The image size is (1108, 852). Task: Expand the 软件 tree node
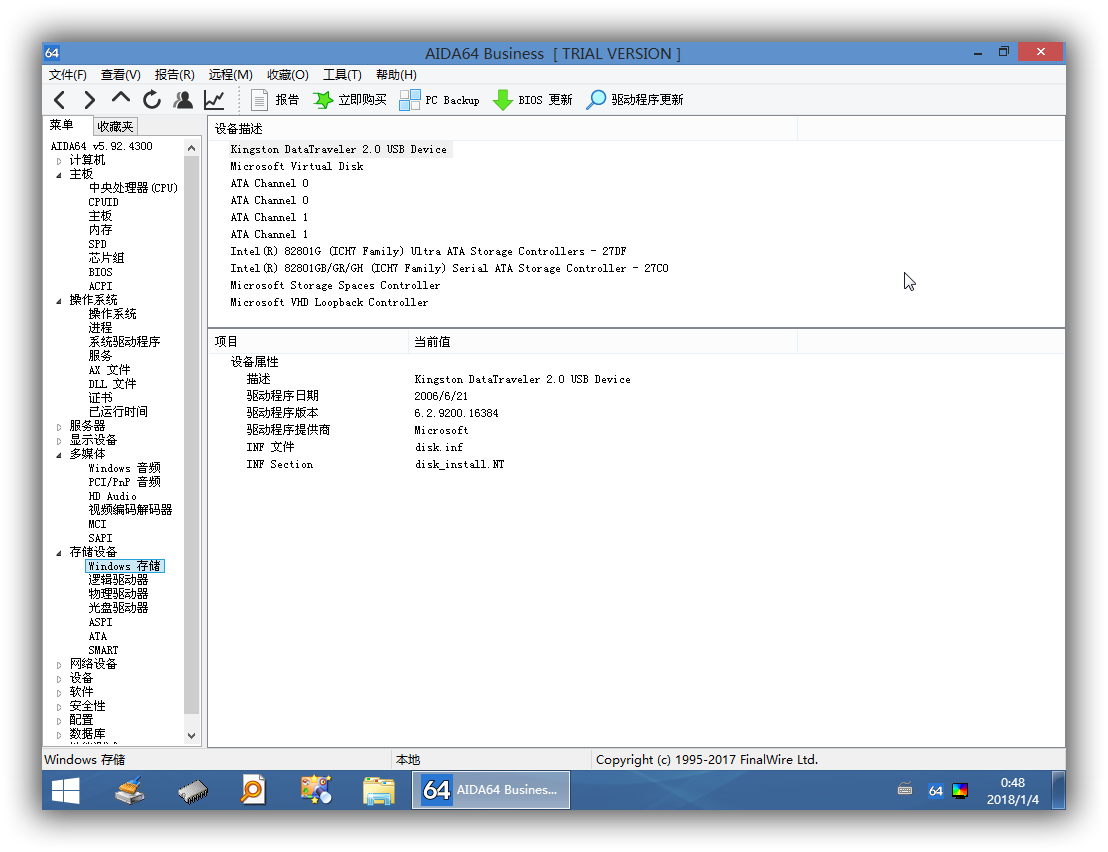tap(59, 693)
